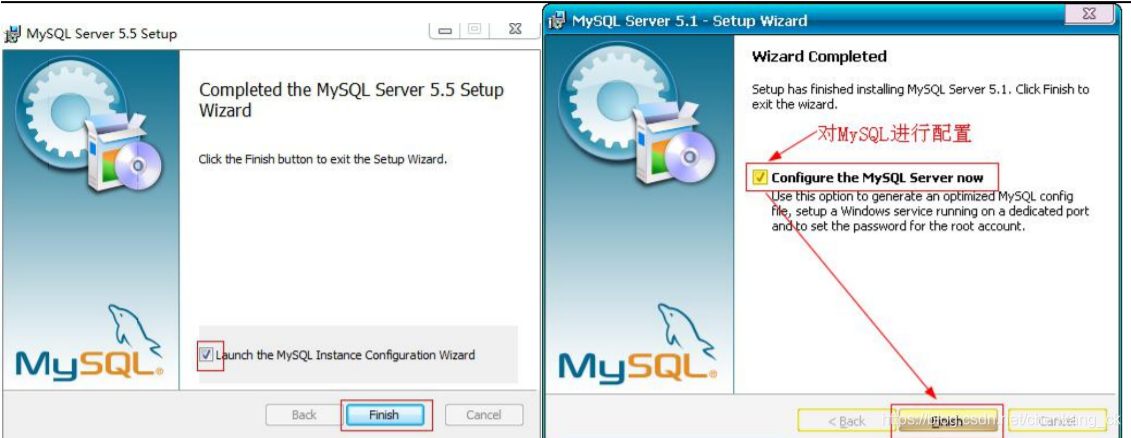This screenshot has height=438, width=1131.
Task: Click installer icon in MySQL Server 5.5 title bar
Action: tap(12, 34)
